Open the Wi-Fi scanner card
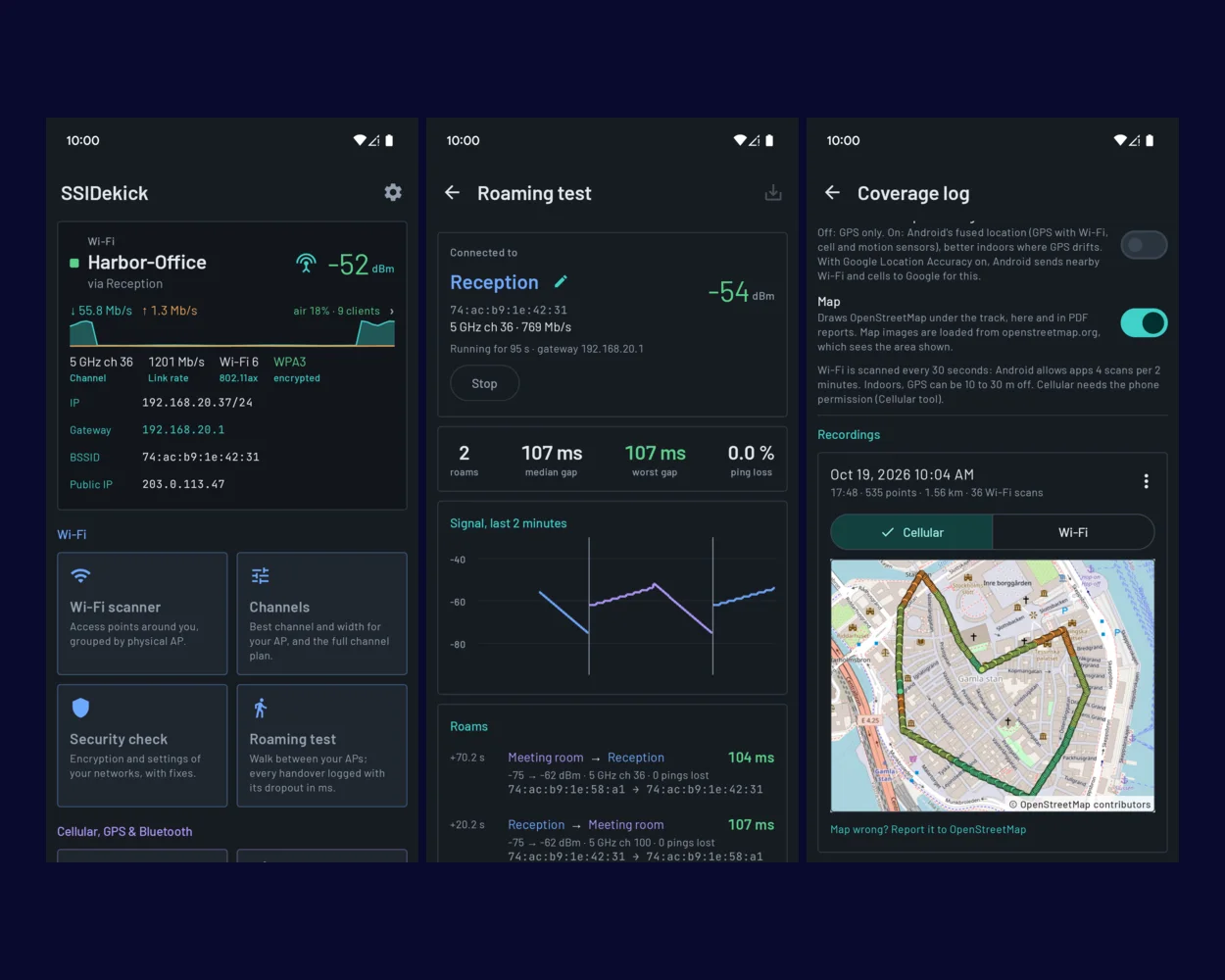The width and height of the screenshot is (1225, 980). (x=142, y=613)
